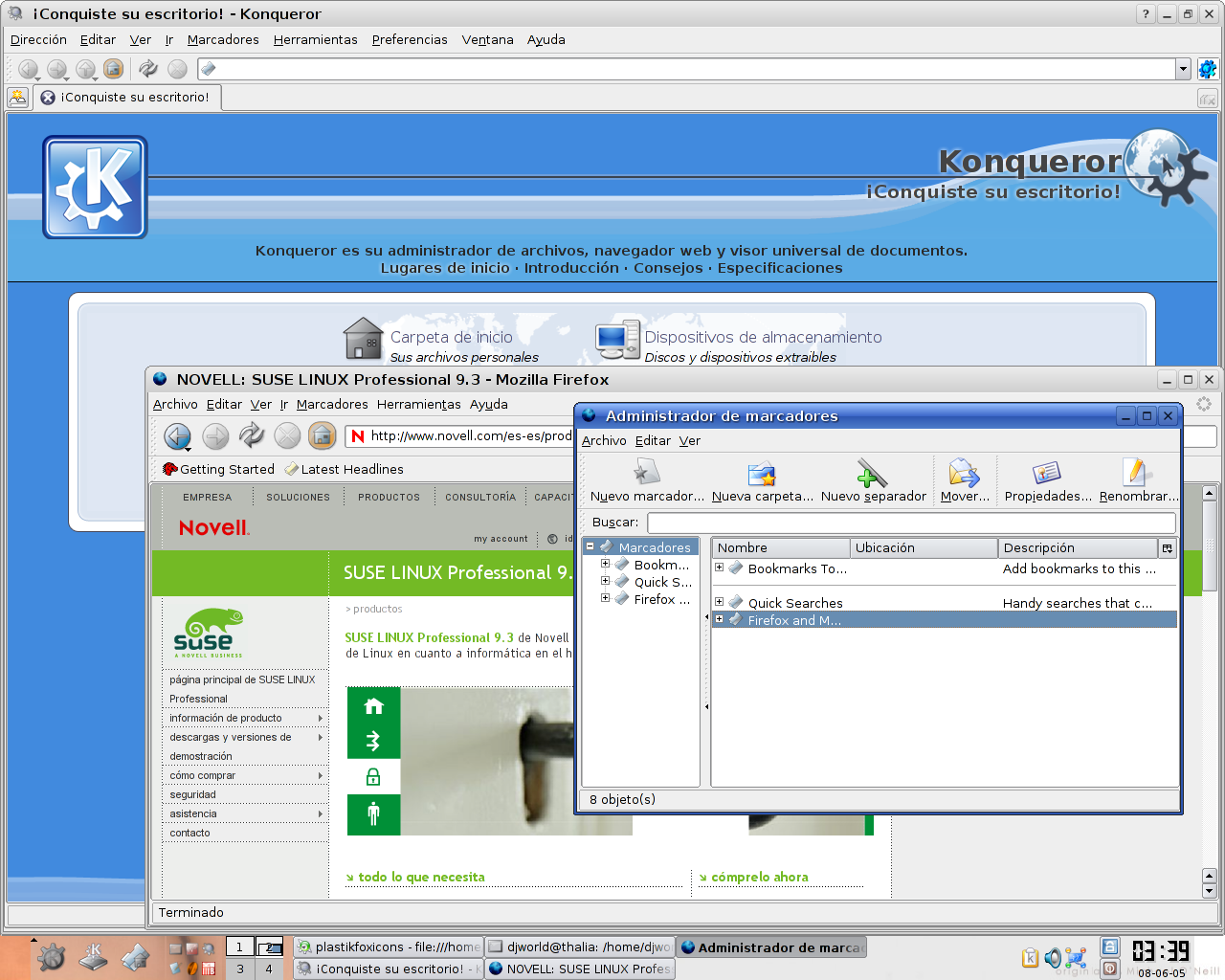Click Konqueror reload button
Screen dimensions: 1225x980
(148, 69)
